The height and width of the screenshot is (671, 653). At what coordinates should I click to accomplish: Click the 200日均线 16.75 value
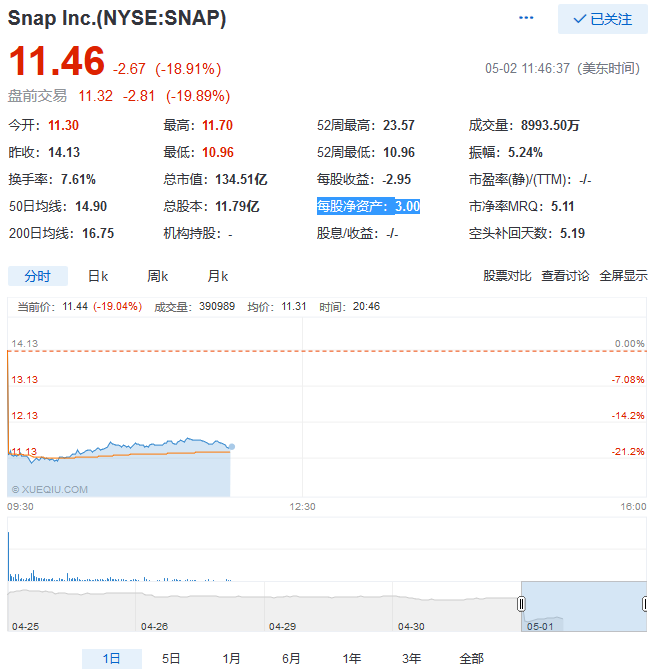[x=98, y=233]
